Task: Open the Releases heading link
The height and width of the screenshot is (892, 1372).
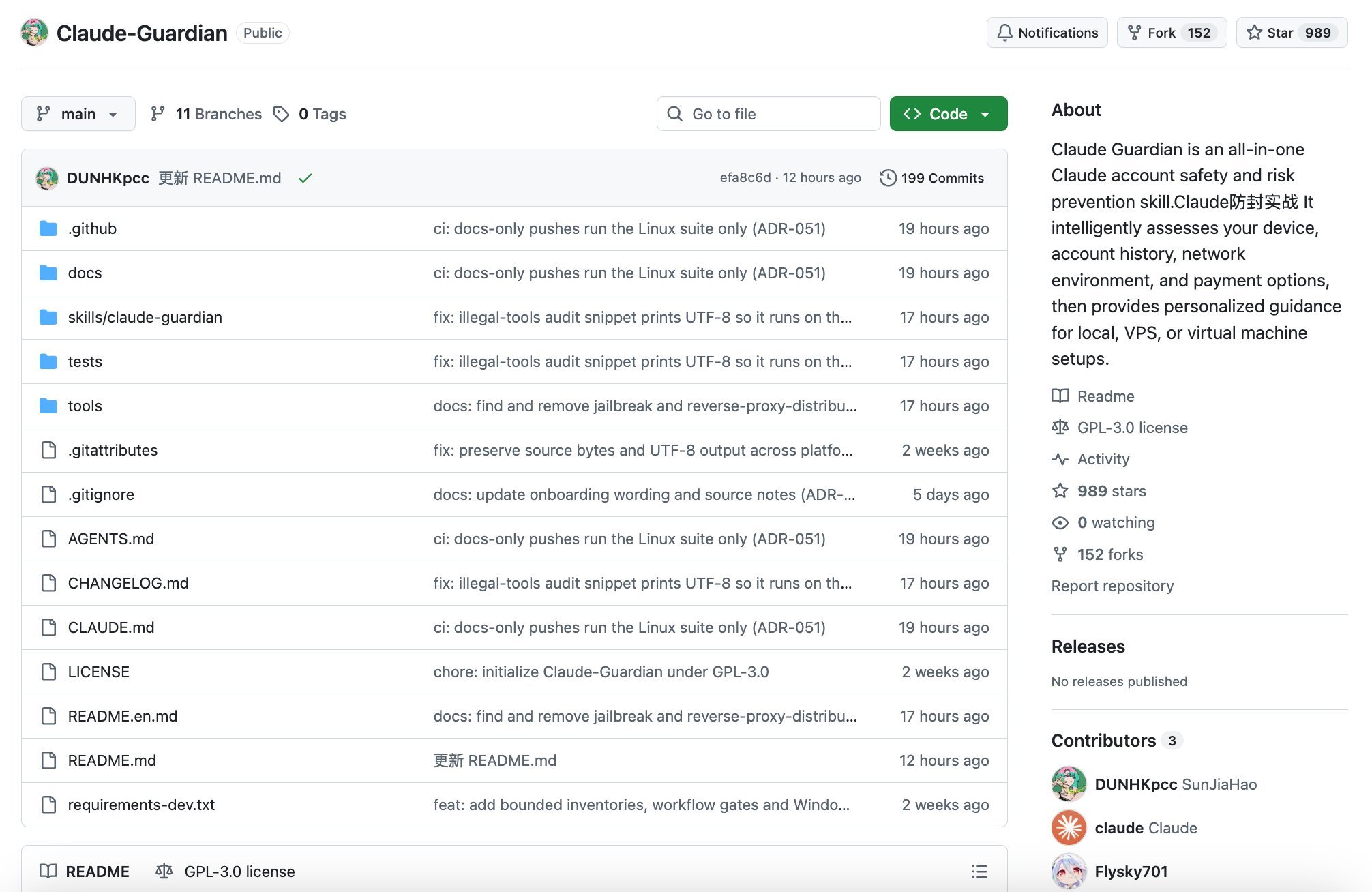Action: [x=1088, y=646]
